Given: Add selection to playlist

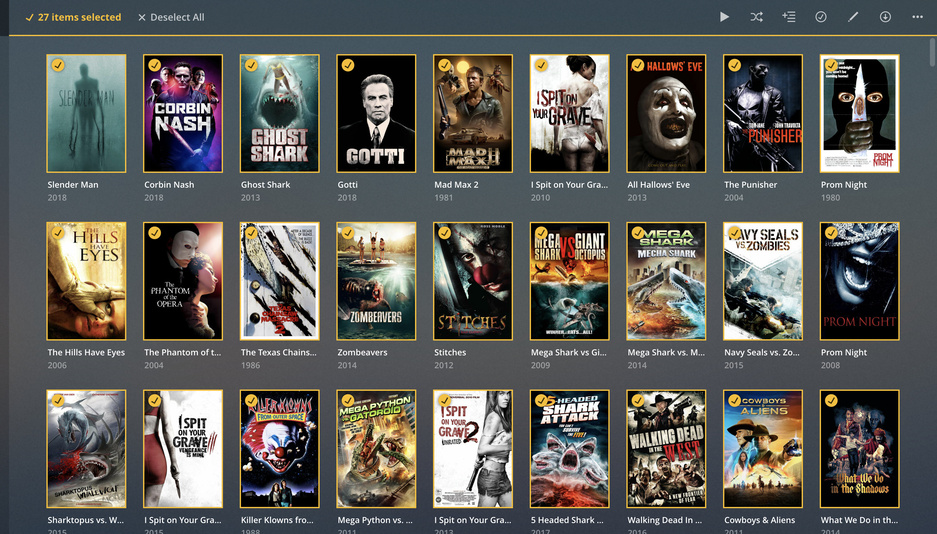Looking at the screenshot, I should point(789,17).
